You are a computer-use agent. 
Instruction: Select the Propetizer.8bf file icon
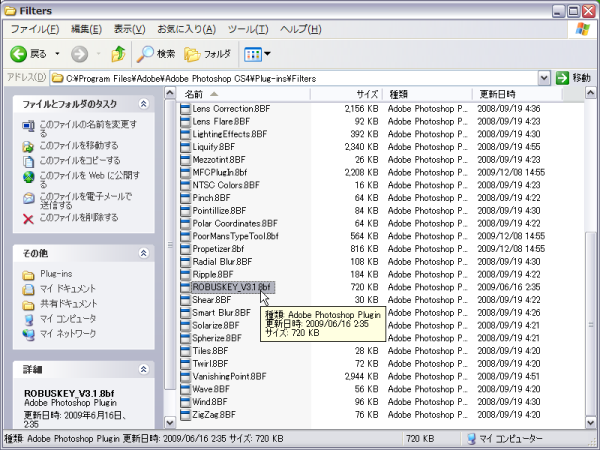coord(185,249)
